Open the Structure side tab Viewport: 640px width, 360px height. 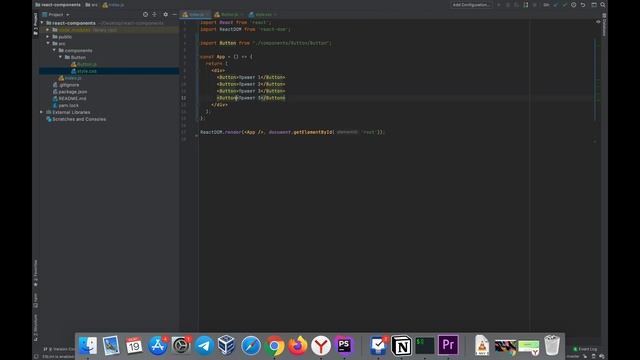36,327
